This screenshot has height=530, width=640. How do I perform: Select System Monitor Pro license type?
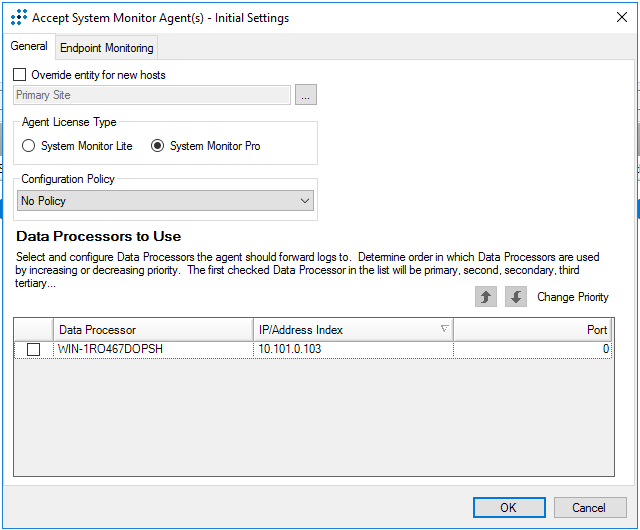coord(157,146)
